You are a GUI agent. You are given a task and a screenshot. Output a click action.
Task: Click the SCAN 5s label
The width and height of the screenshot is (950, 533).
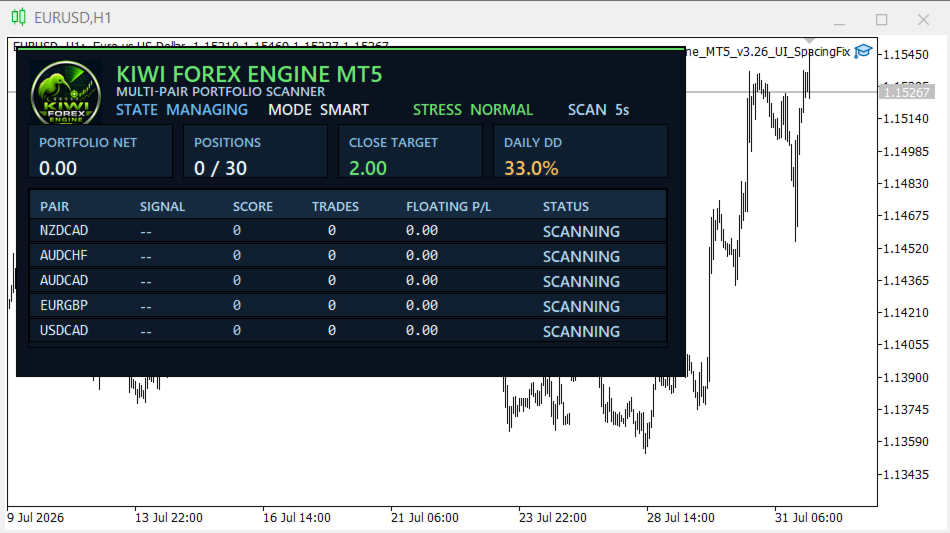point(599,110)
